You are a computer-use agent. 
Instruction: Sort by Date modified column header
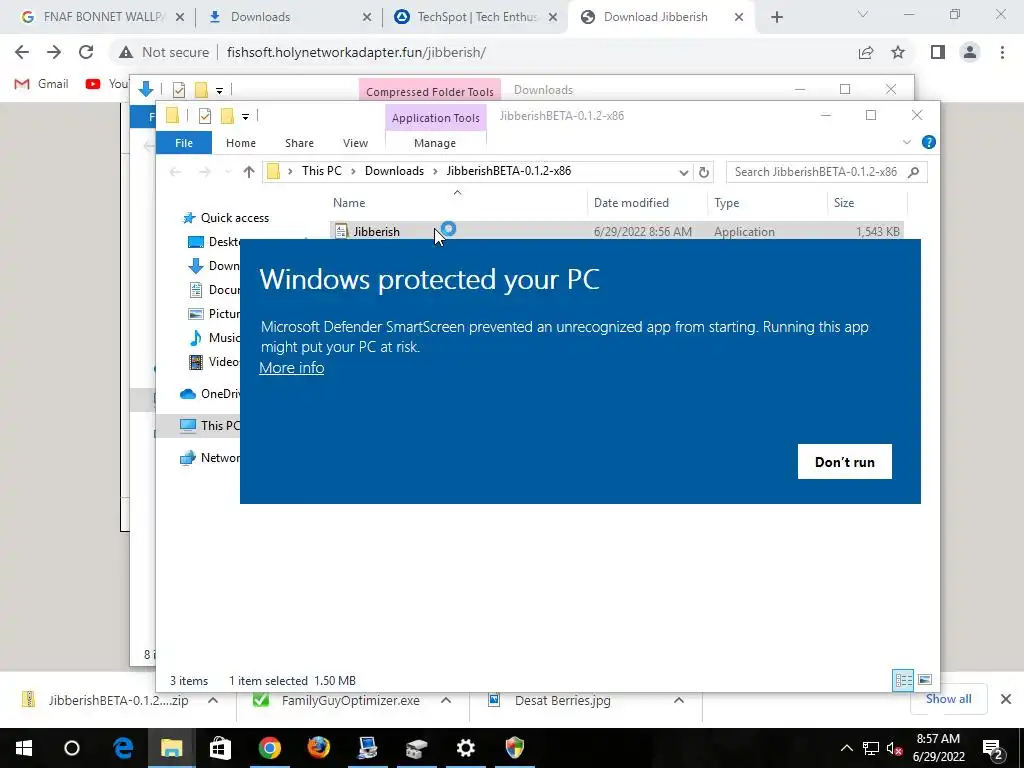631,202
